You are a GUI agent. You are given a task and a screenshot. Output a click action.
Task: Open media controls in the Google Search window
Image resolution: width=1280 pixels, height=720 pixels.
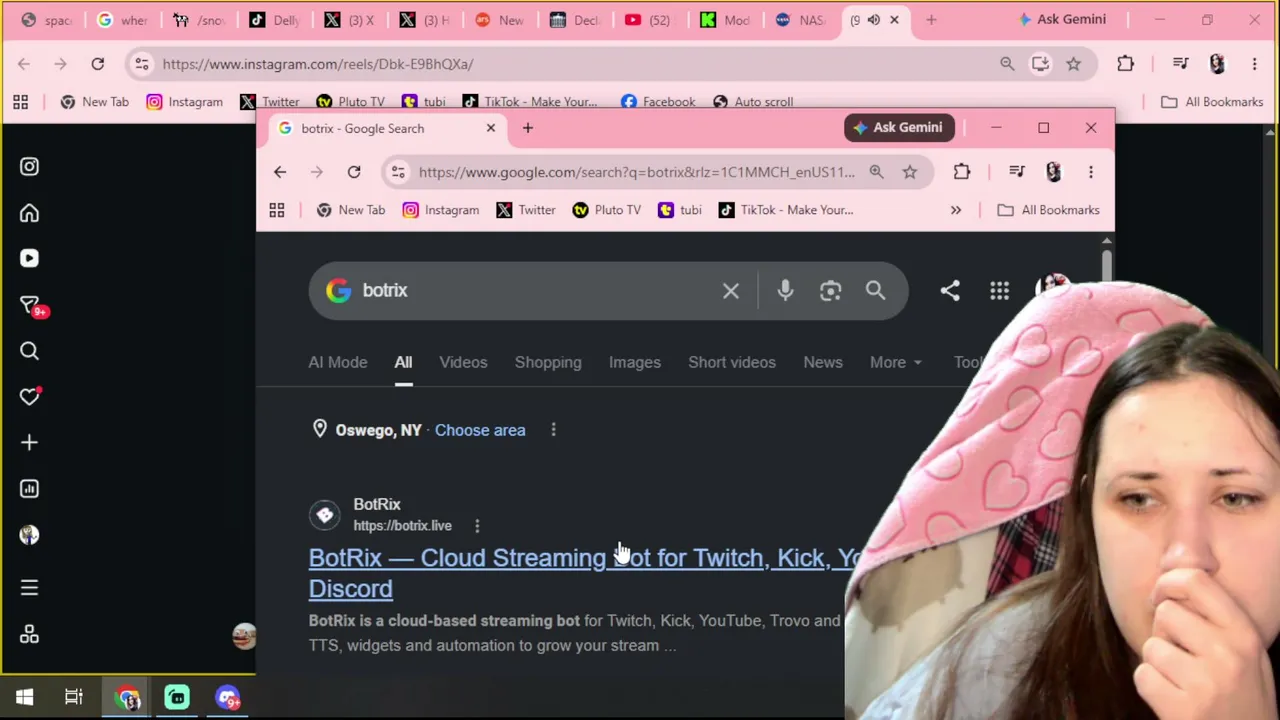point(1016,172)
